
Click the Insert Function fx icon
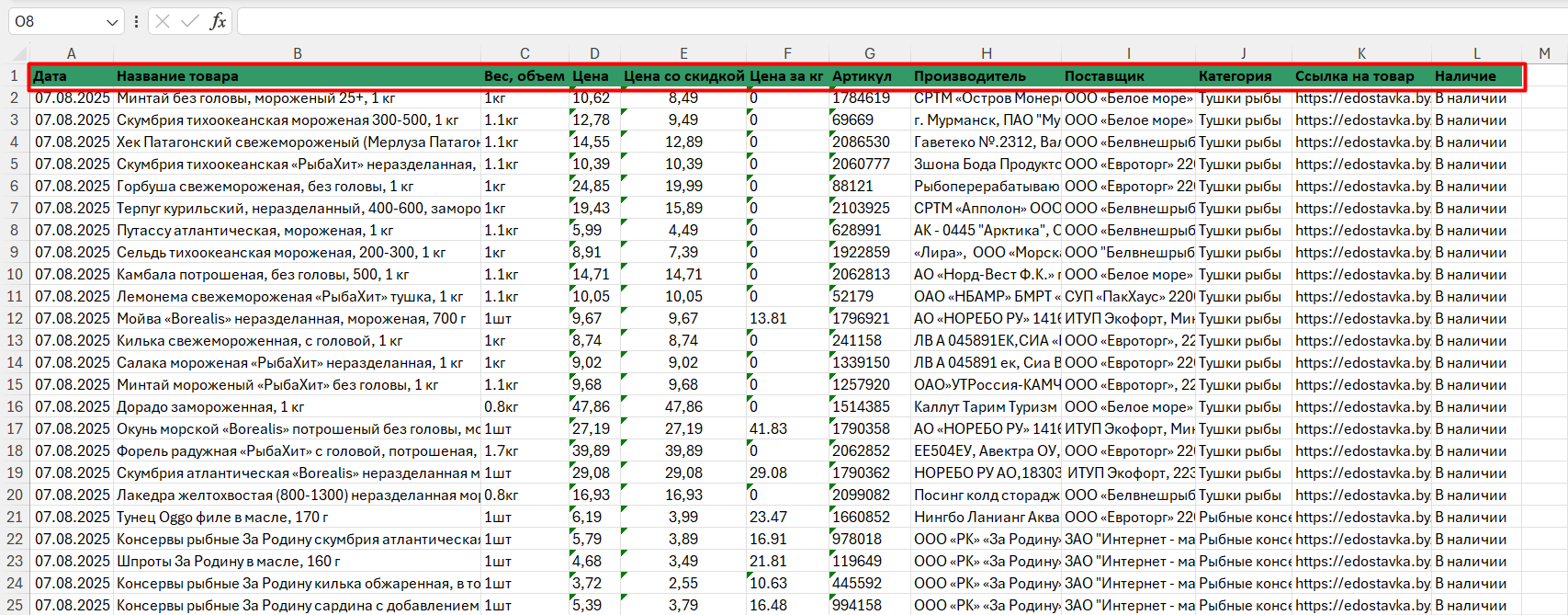218,21
